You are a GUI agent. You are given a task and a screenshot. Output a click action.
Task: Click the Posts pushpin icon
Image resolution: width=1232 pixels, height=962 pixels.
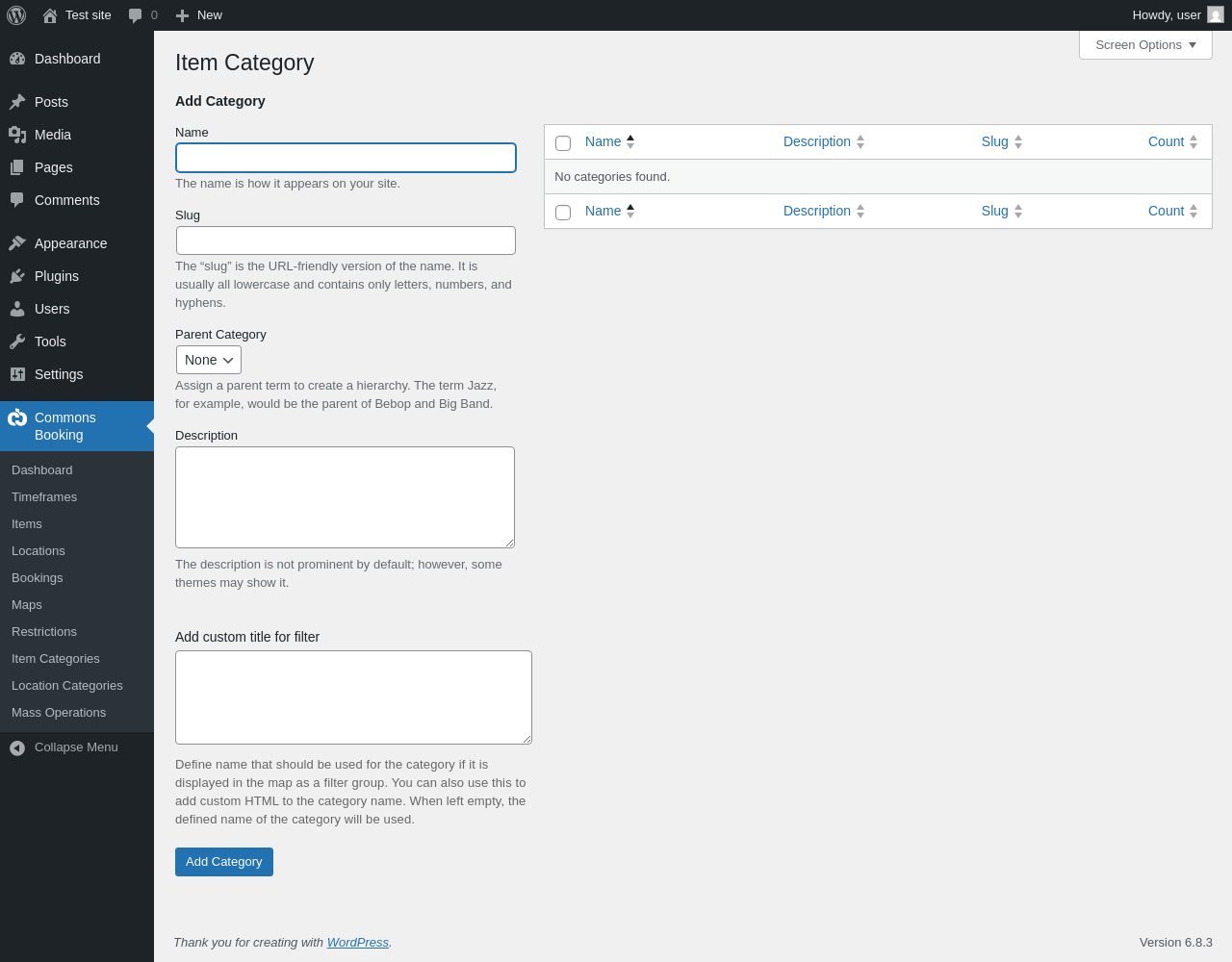pos(17,102)
